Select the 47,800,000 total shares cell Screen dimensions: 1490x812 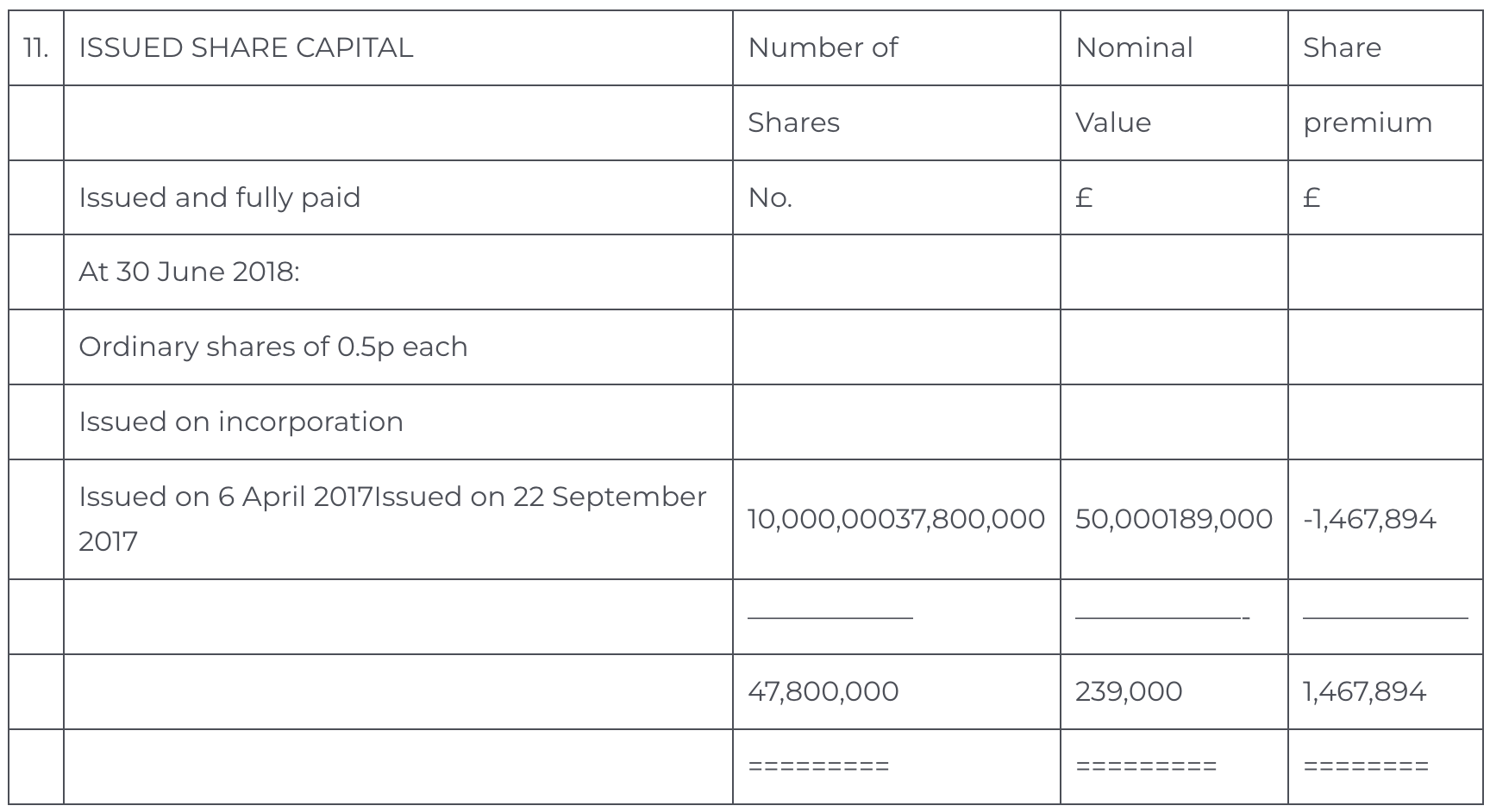[823, 692]
